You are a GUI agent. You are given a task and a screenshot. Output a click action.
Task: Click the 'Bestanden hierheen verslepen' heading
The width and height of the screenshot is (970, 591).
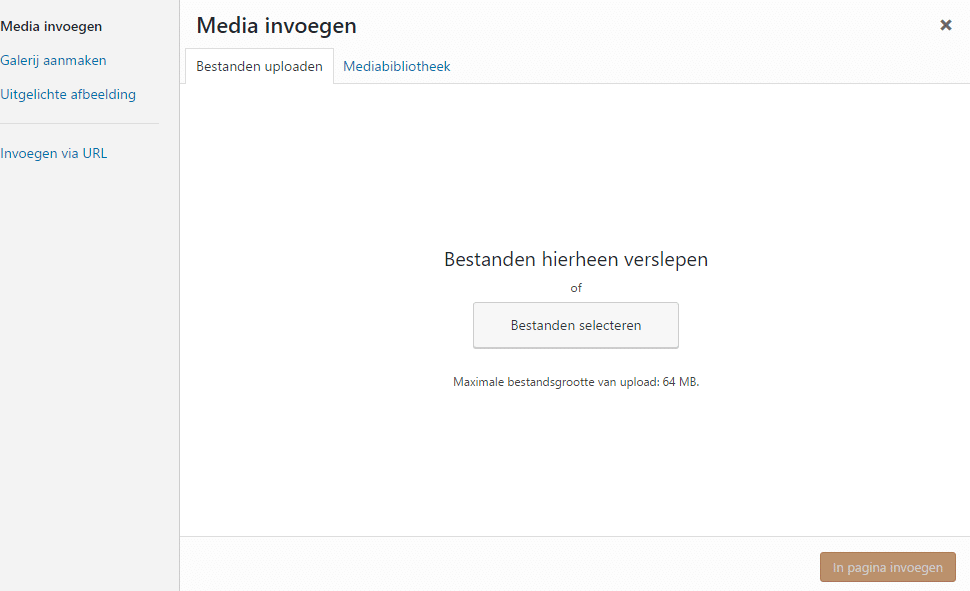click(575, 259)
